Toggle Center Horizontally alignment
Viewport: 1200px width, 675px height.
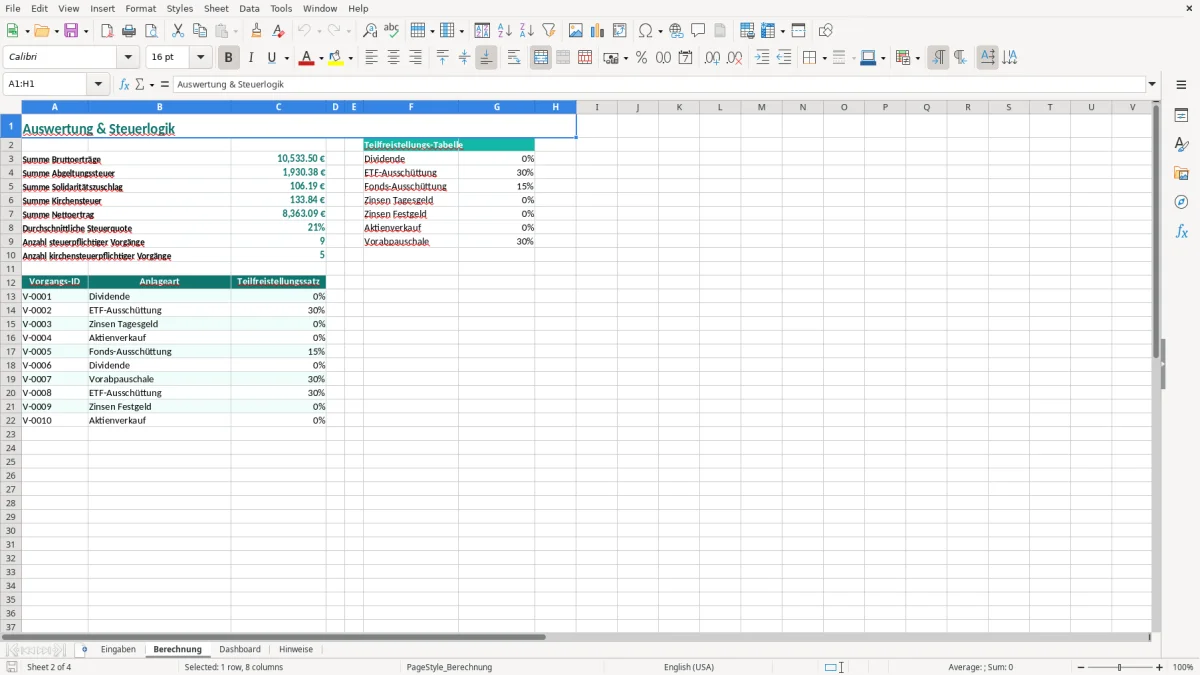tap(394, 58)
